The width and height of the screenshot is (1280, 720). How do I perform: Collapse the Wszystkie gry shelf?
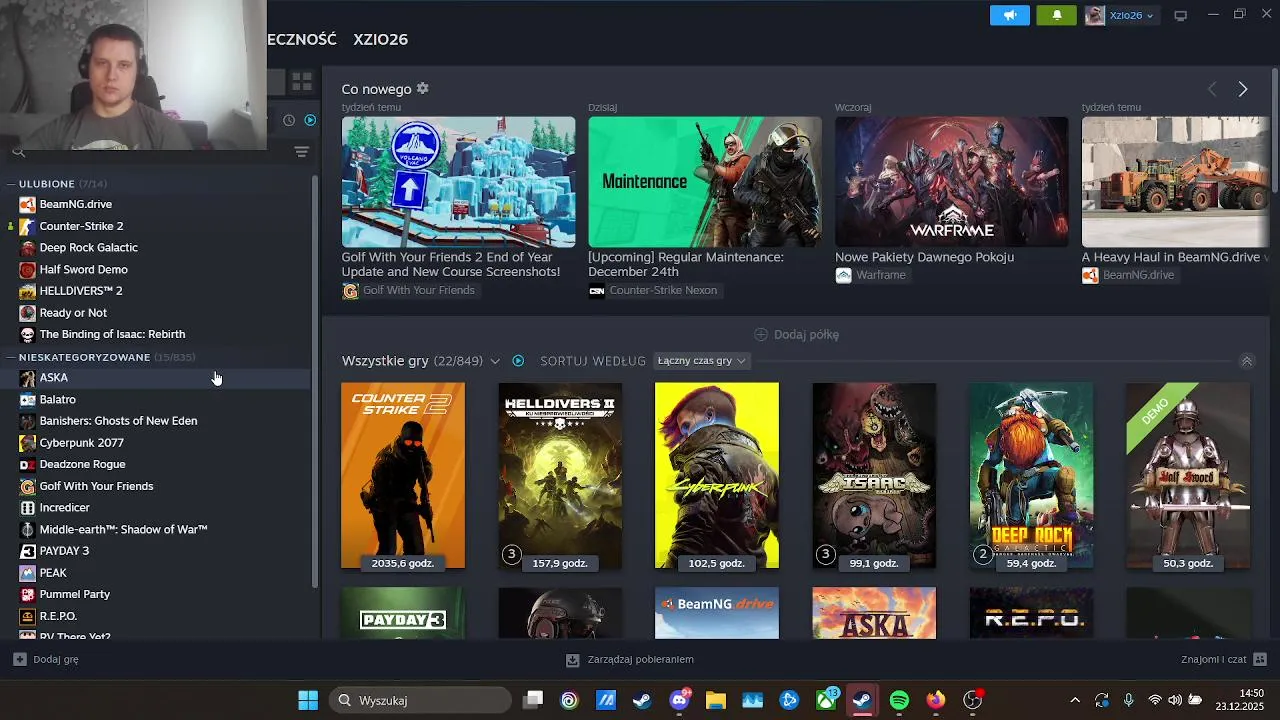point(1246,361)
